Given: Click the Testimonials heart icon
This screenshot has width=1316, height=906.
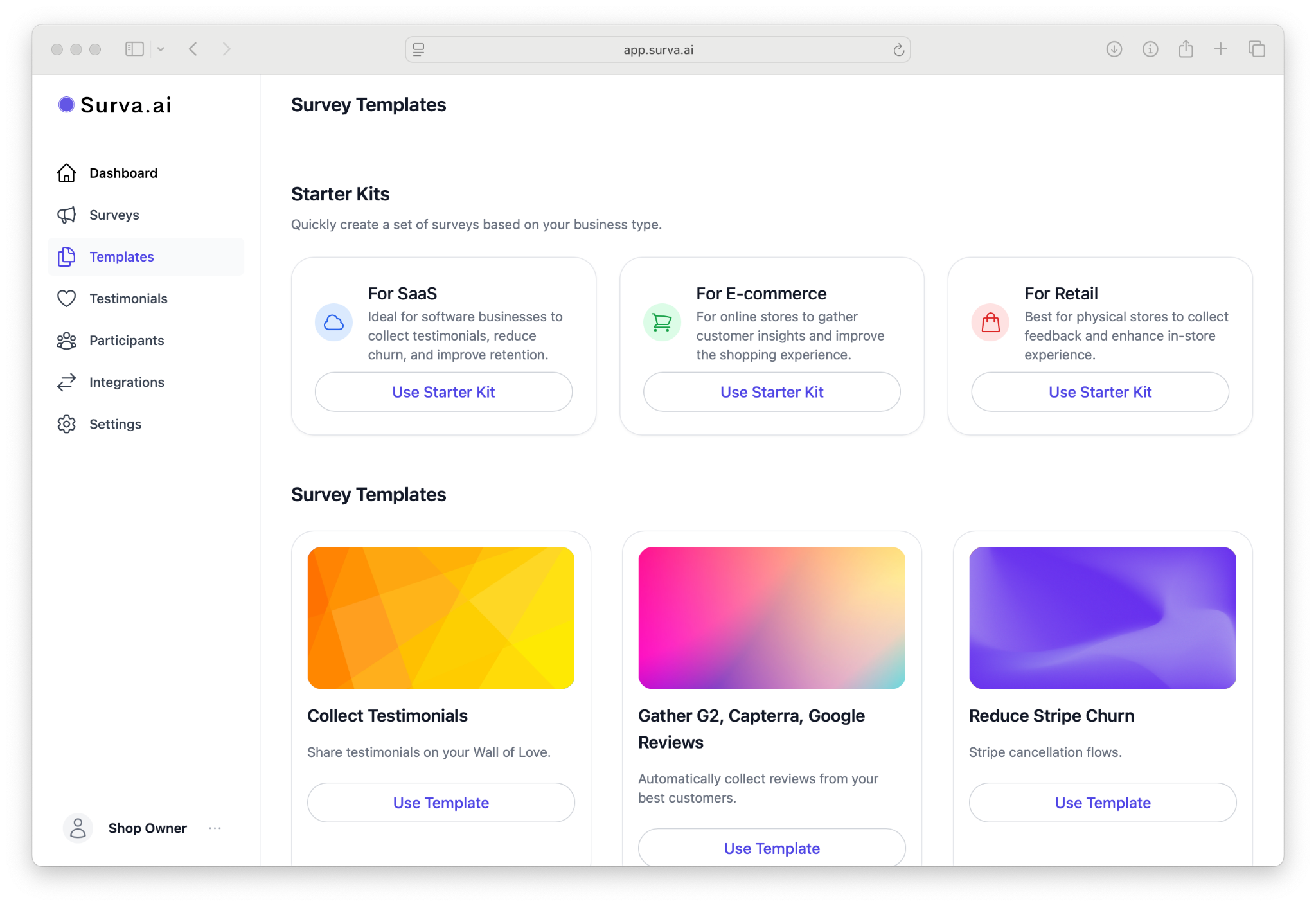Looking at the screenshot, I should (67, 299).
